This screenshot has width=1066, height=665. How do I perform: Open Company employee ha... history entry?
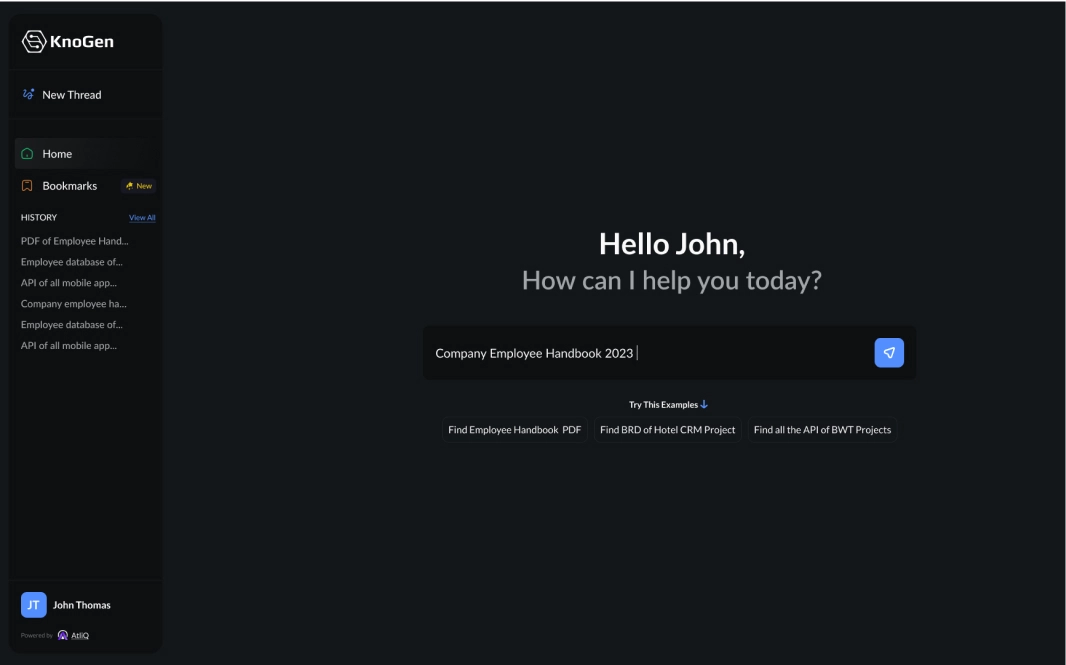tap(73, 304)
